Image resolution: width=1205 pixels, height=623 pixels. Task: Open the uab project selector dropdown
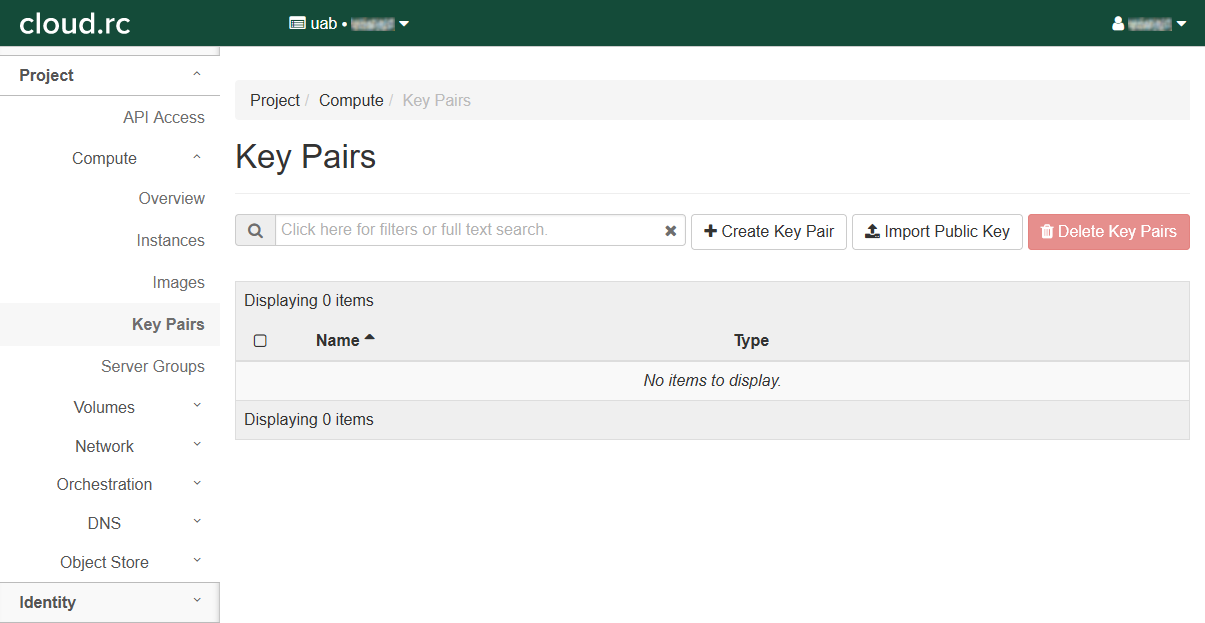(x=349, y=23)
